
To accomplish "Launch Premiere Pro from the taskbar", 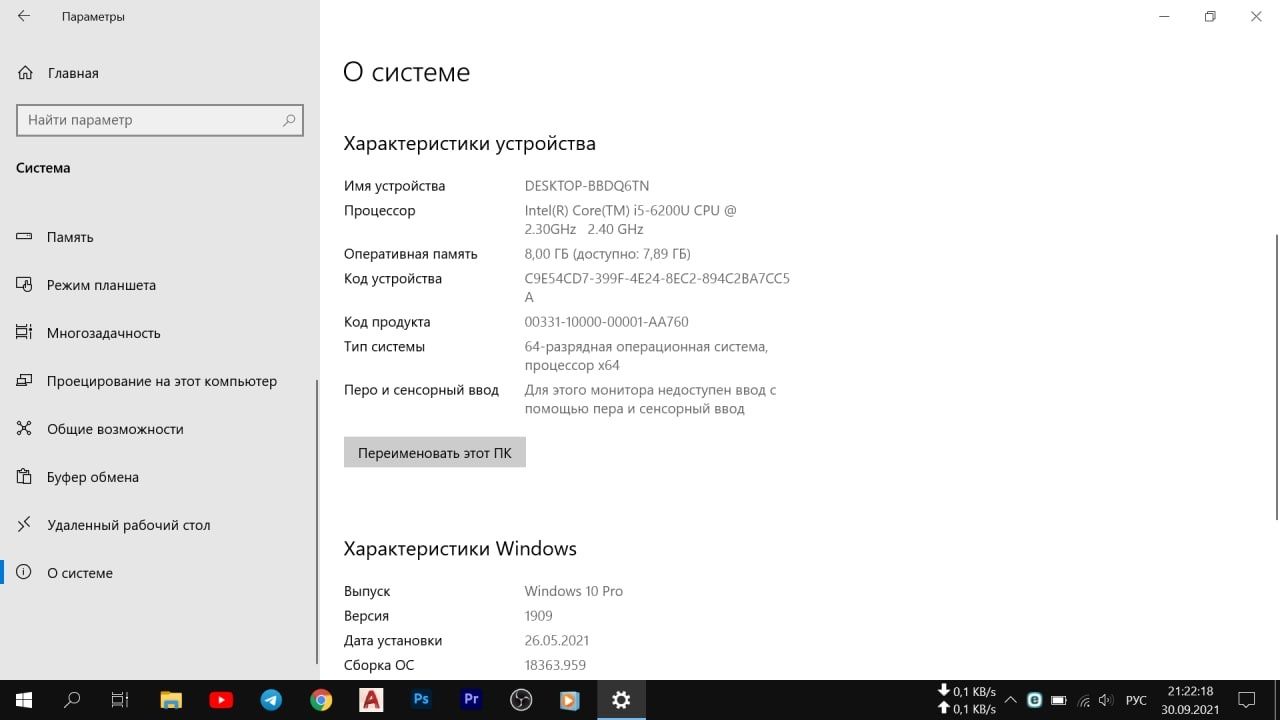I will [471, 700].
